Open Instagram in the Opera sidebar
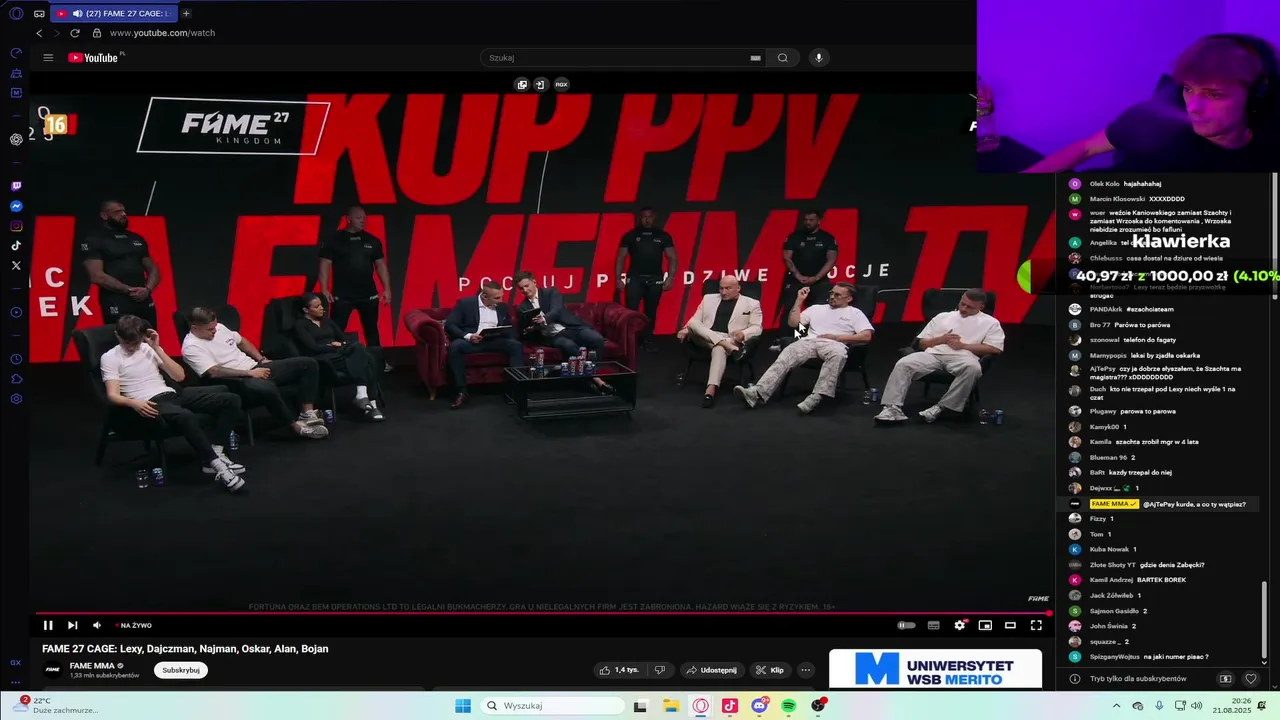This screenshot has width=1280, height=720. pos(16,226)
